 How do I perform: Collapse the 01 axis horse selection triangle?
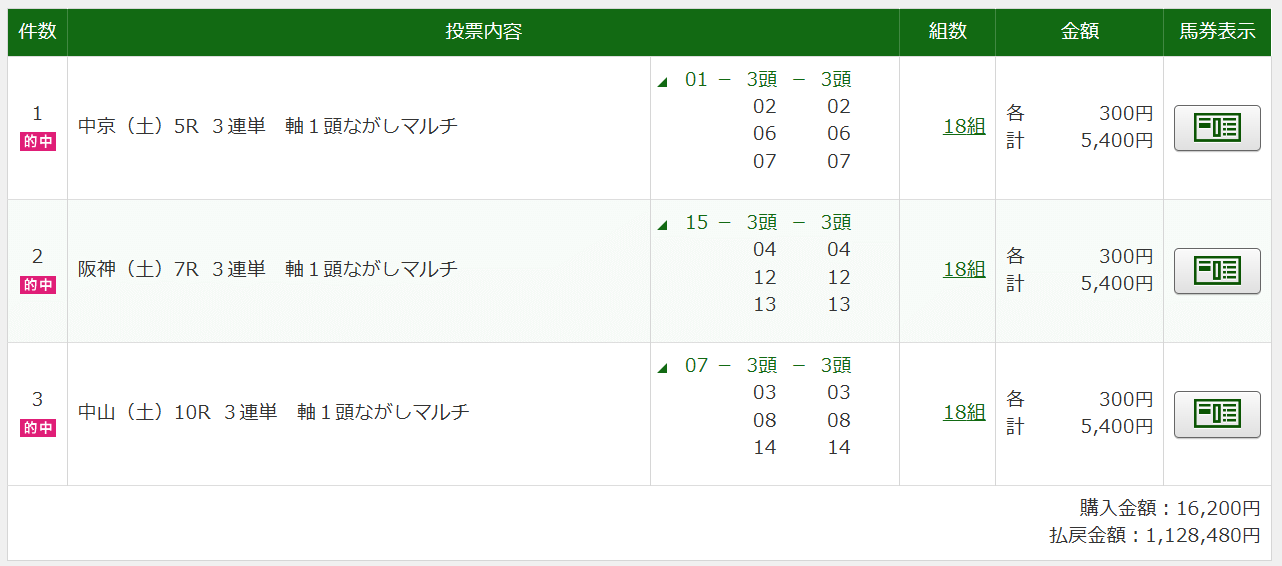pyautogui.click(x=662, y=82)
